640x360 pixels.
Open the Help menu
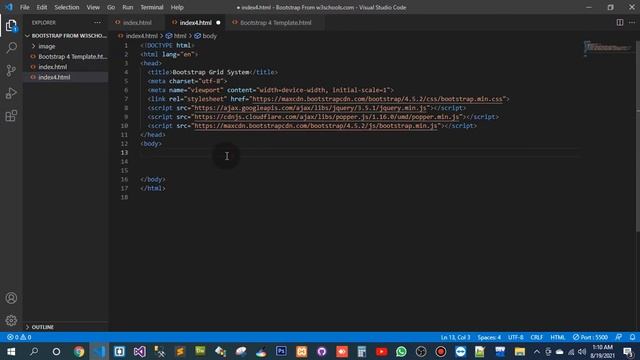177,7
